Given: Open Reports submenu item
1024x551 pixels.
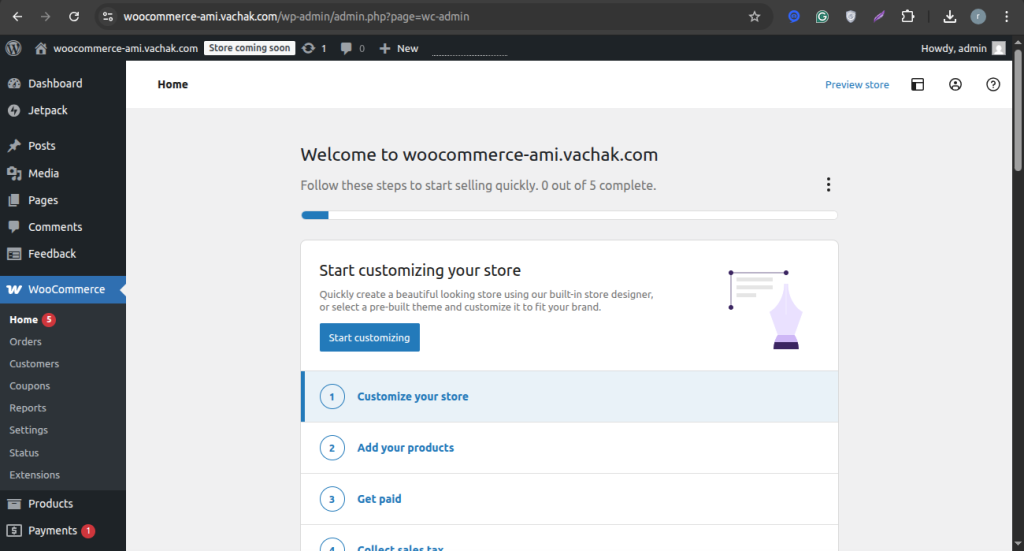Looking at the screenshot, I should [27, 408].
